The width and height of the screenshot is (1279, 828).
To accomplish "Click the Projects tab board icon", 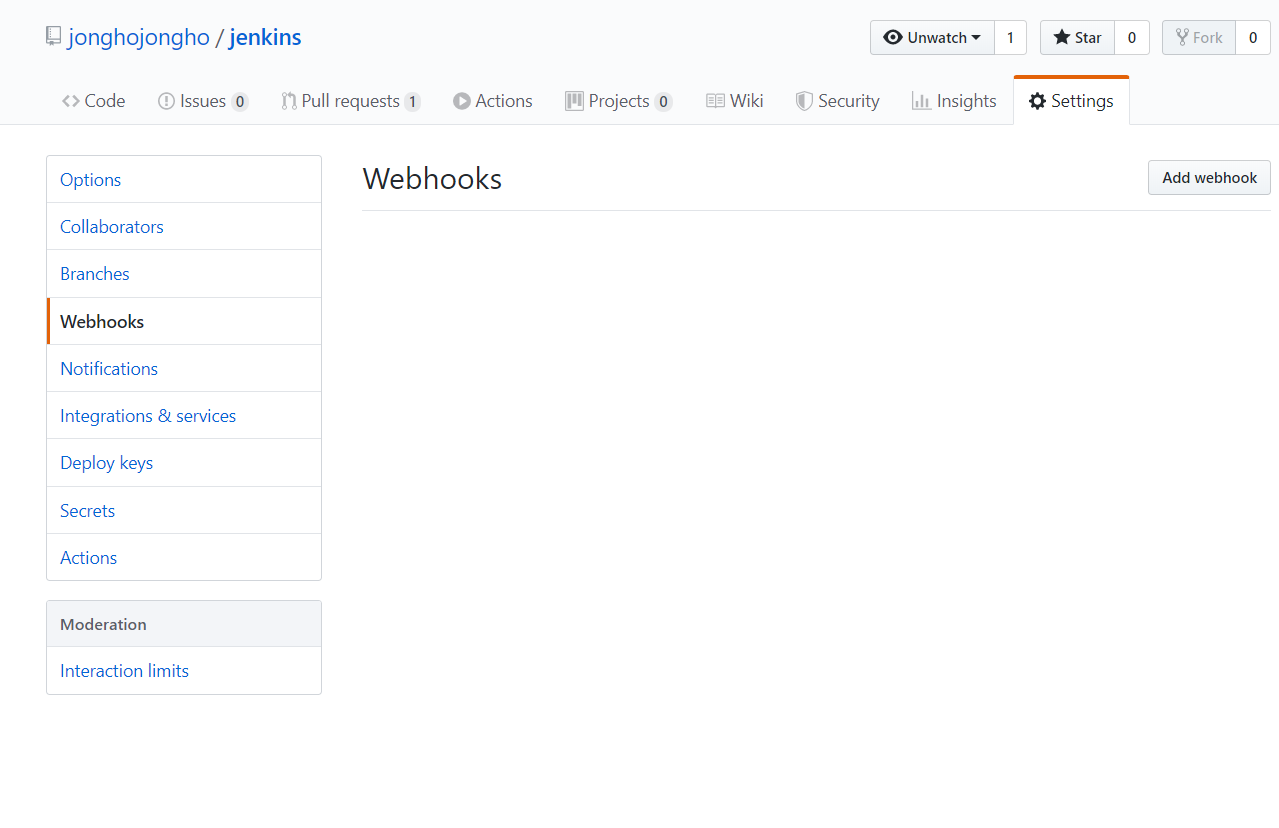I will click(x=574, y=101).
